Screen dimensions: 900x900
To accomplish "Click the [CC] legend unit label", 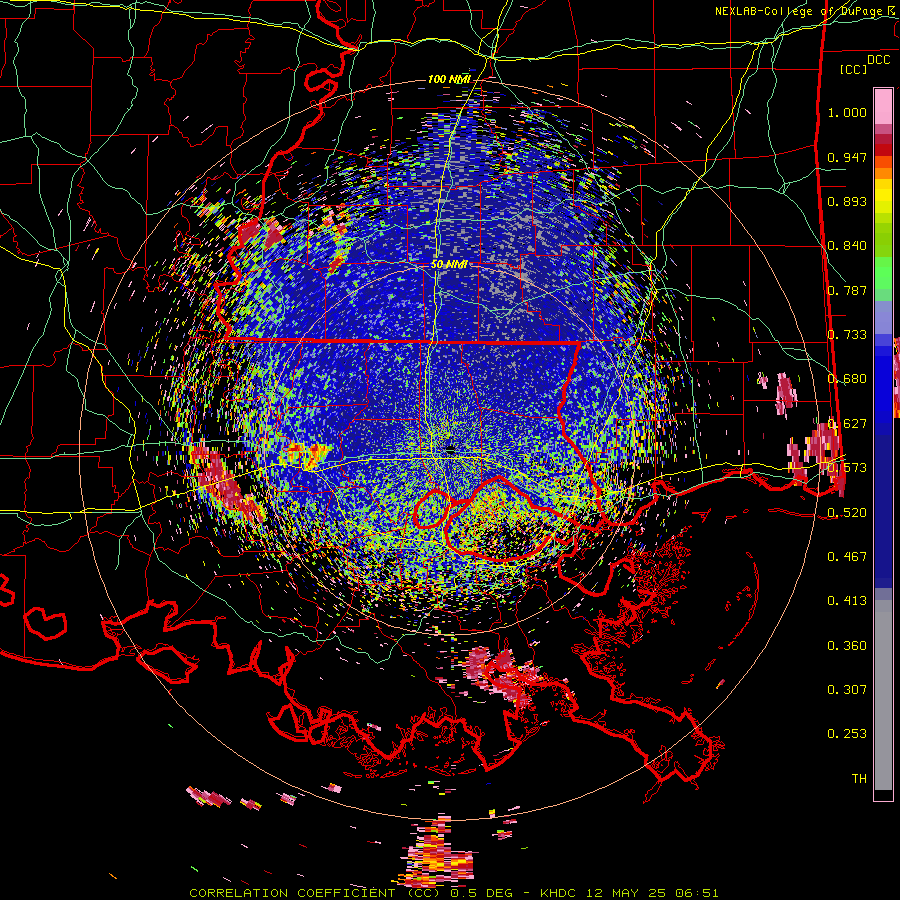I will pos(854,69).
